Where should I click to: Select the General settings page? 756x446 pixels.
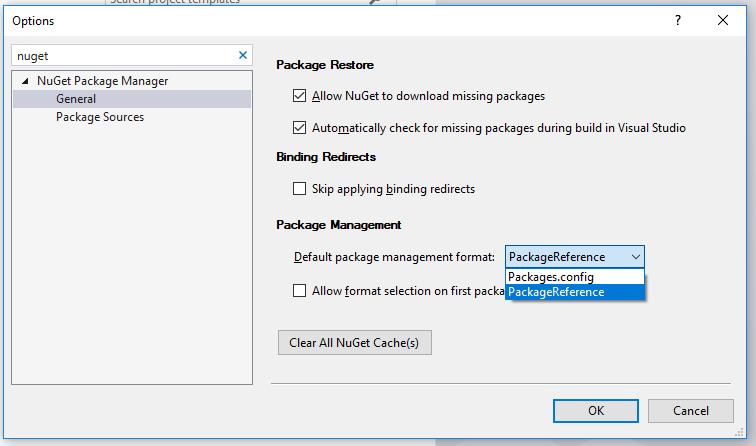point(76,99)
